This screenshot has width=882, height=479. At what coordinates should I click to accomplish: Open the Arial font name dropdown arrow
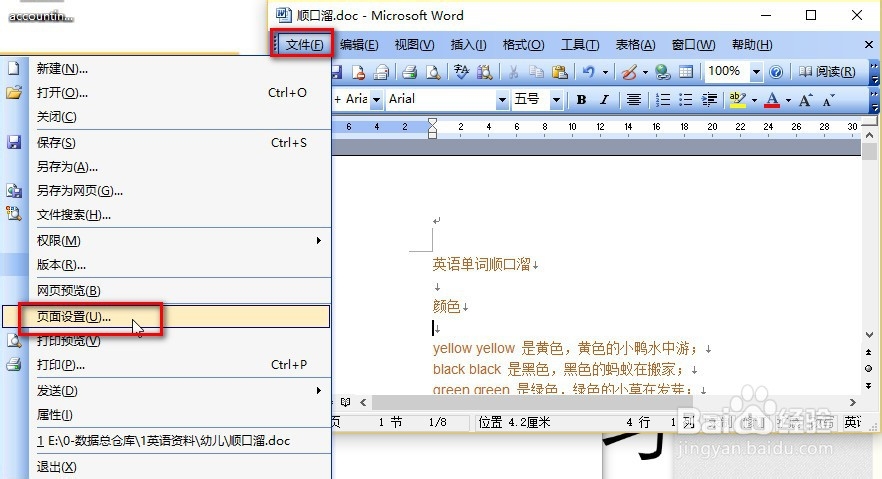pos(502,100)
